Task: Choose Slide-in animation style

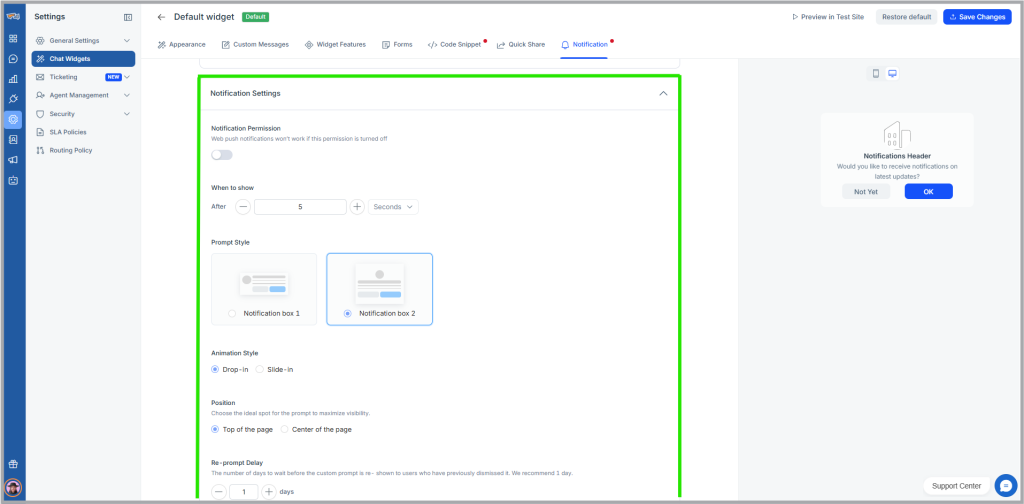Action: 261,369
